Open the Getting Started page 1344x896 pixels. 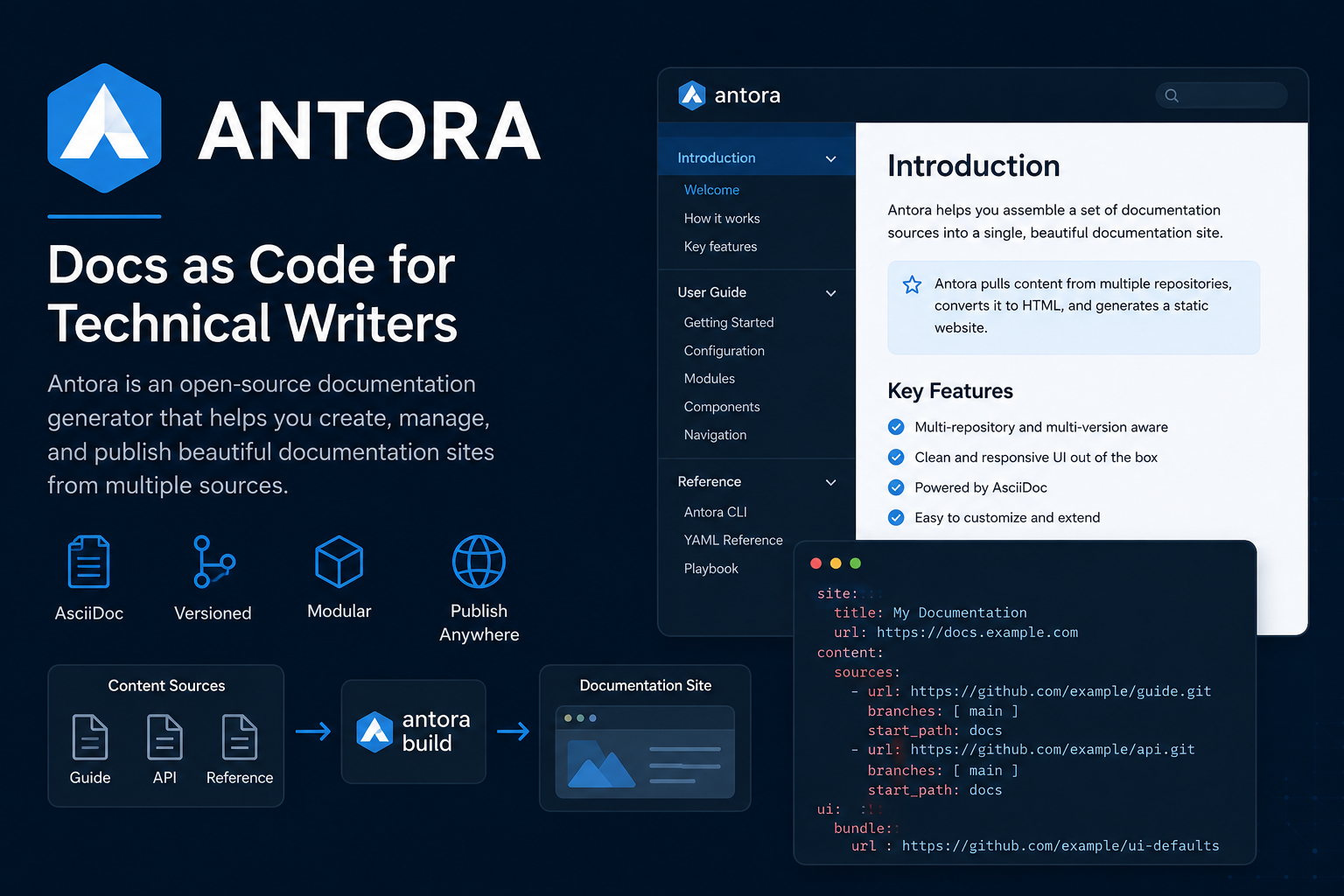(729, 322)
